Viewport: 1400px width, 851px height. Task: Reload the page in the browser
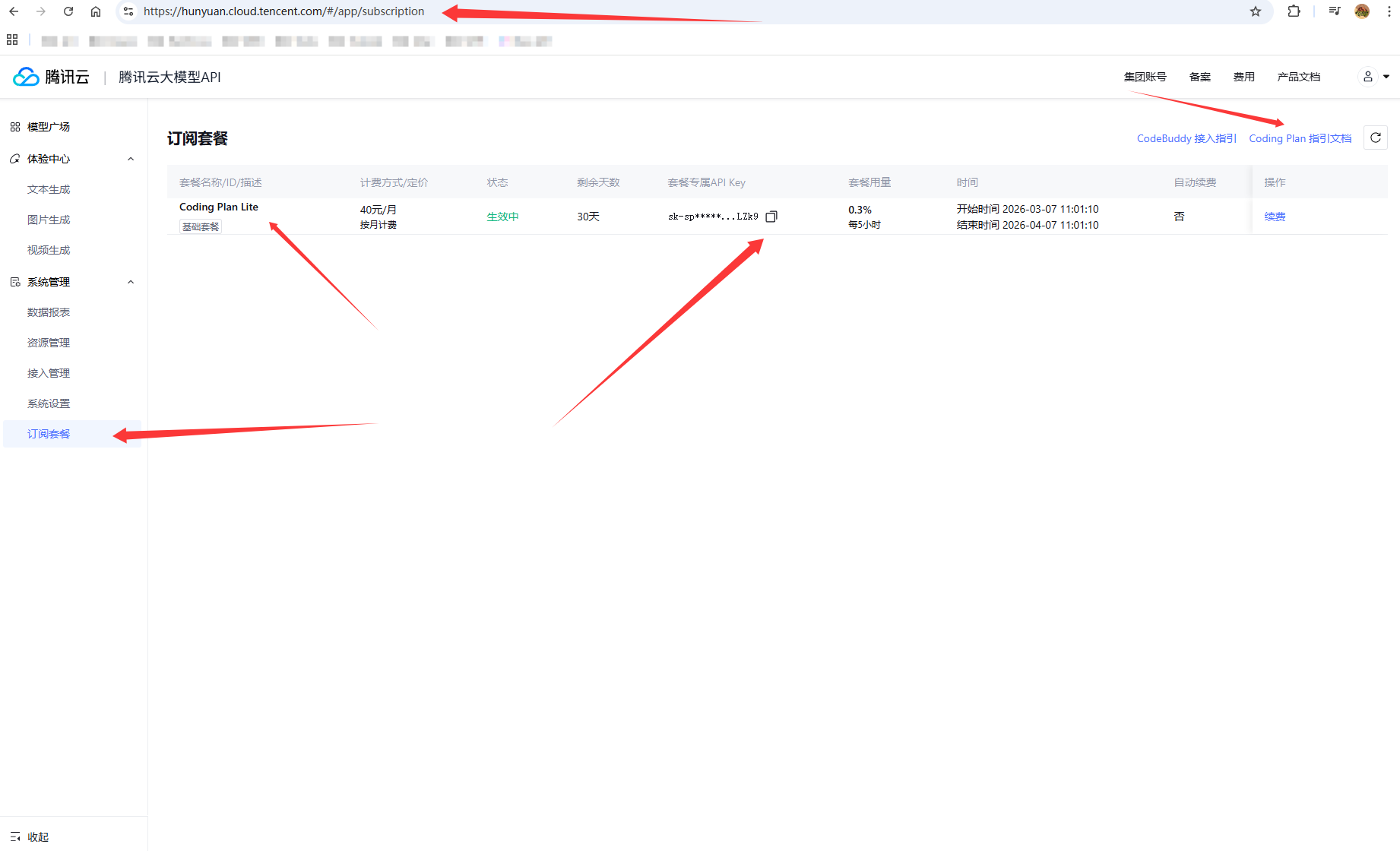point(68,11)
